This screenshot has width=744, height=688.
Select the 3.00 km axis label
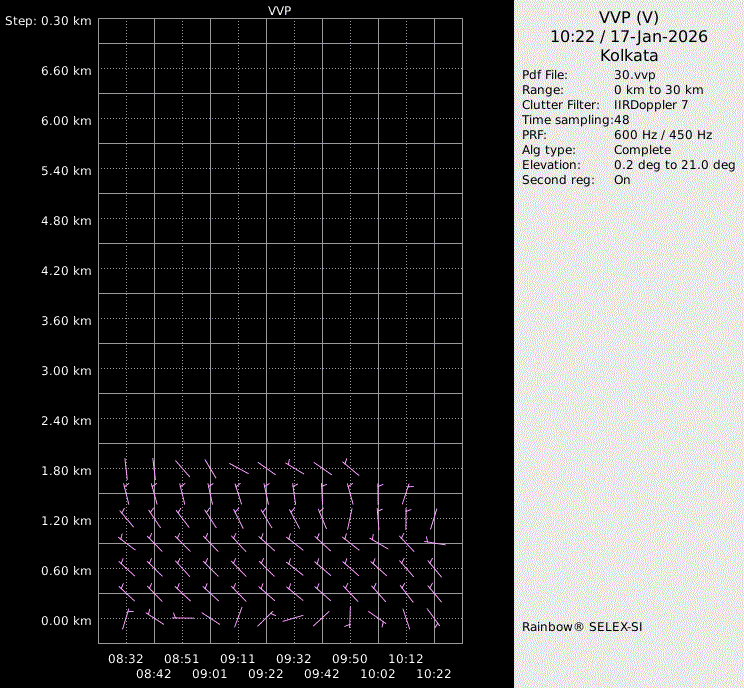click(x=66, y=370)
